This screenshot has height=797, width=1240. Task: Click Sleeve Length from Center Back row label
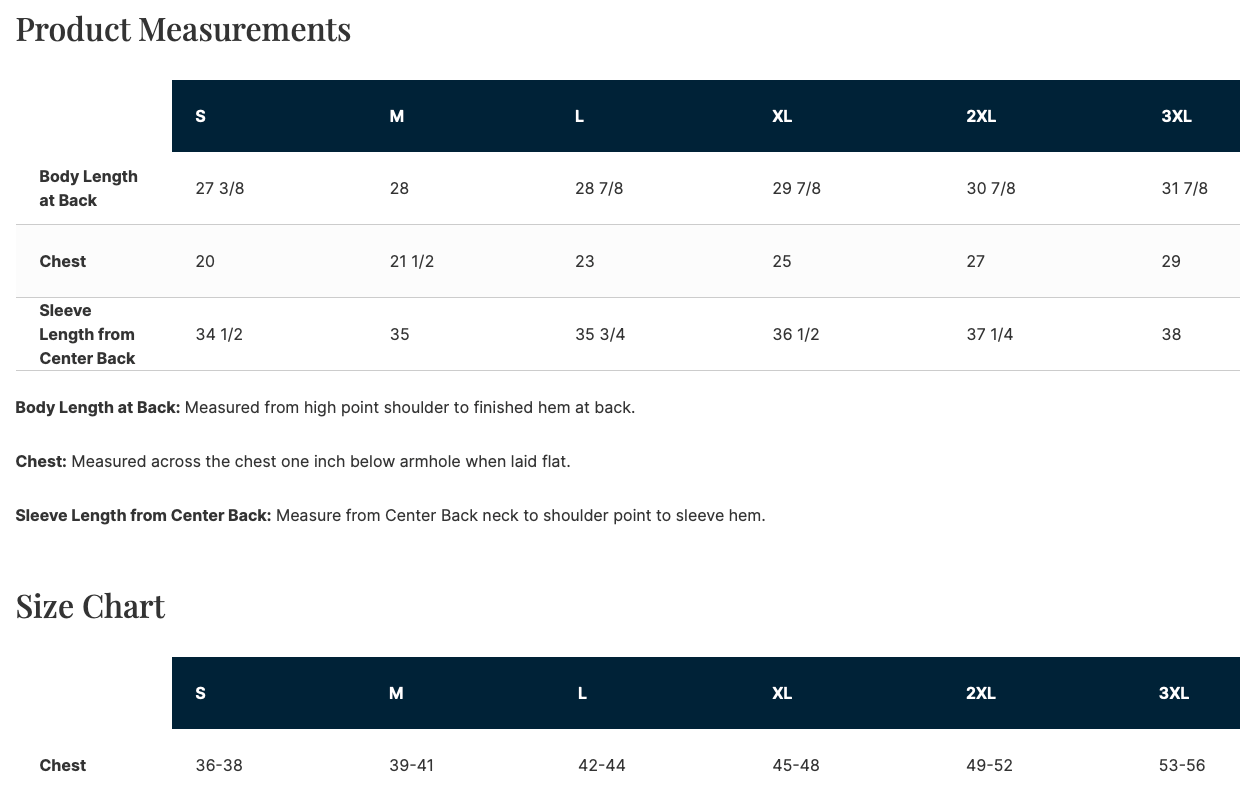tap(87, 334)
